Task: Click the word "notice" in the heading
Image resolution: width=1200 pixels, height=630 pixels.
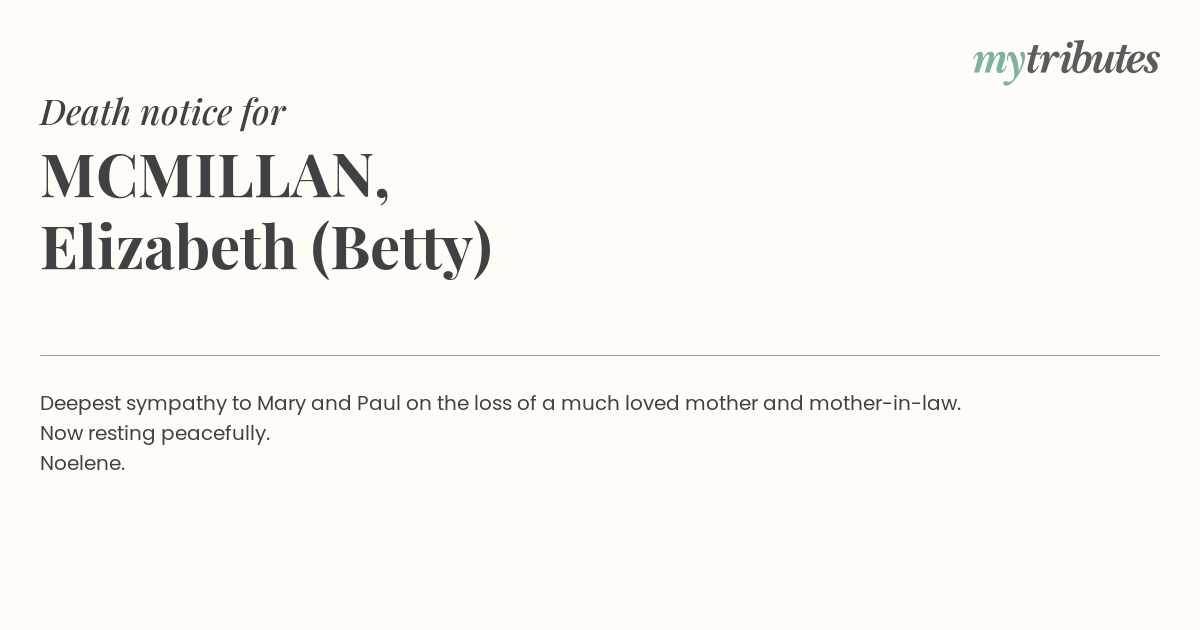Action: click(186, 113)
